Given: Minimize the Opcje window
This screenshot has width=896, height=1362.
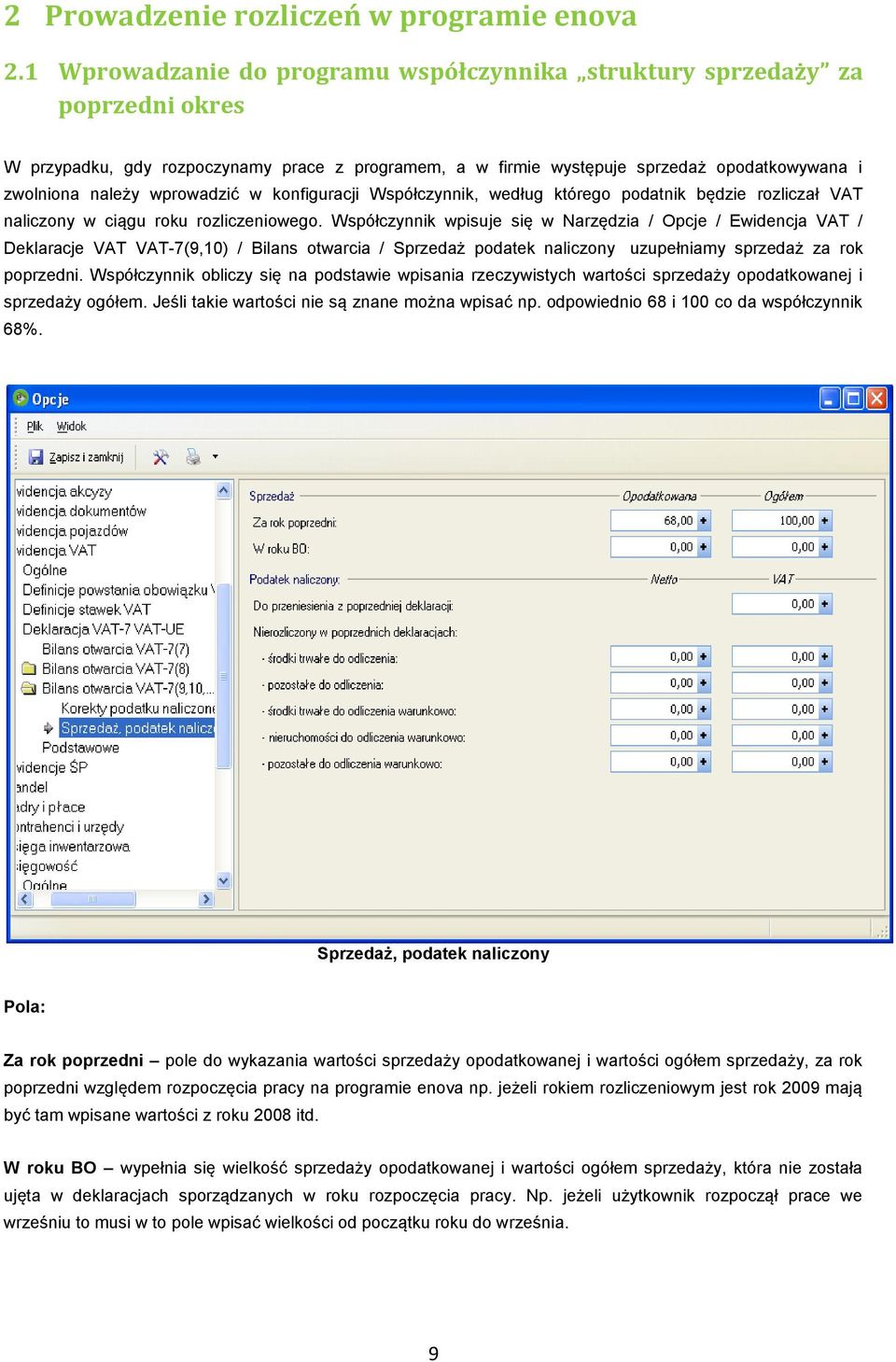Looking at the screenshot, I should [x=831, y=399].
